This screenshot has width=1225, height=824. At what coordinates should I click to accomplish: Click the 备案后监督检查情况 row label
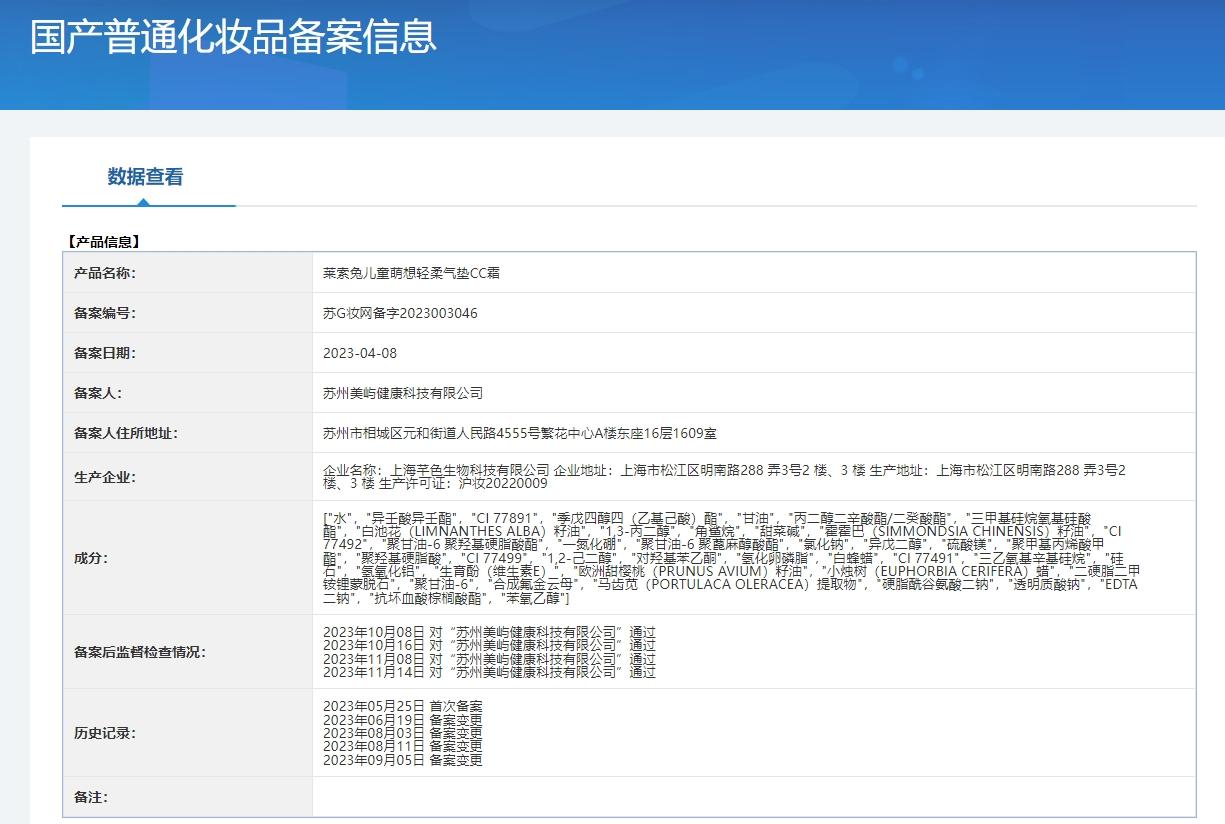click(x=139, y=652)
